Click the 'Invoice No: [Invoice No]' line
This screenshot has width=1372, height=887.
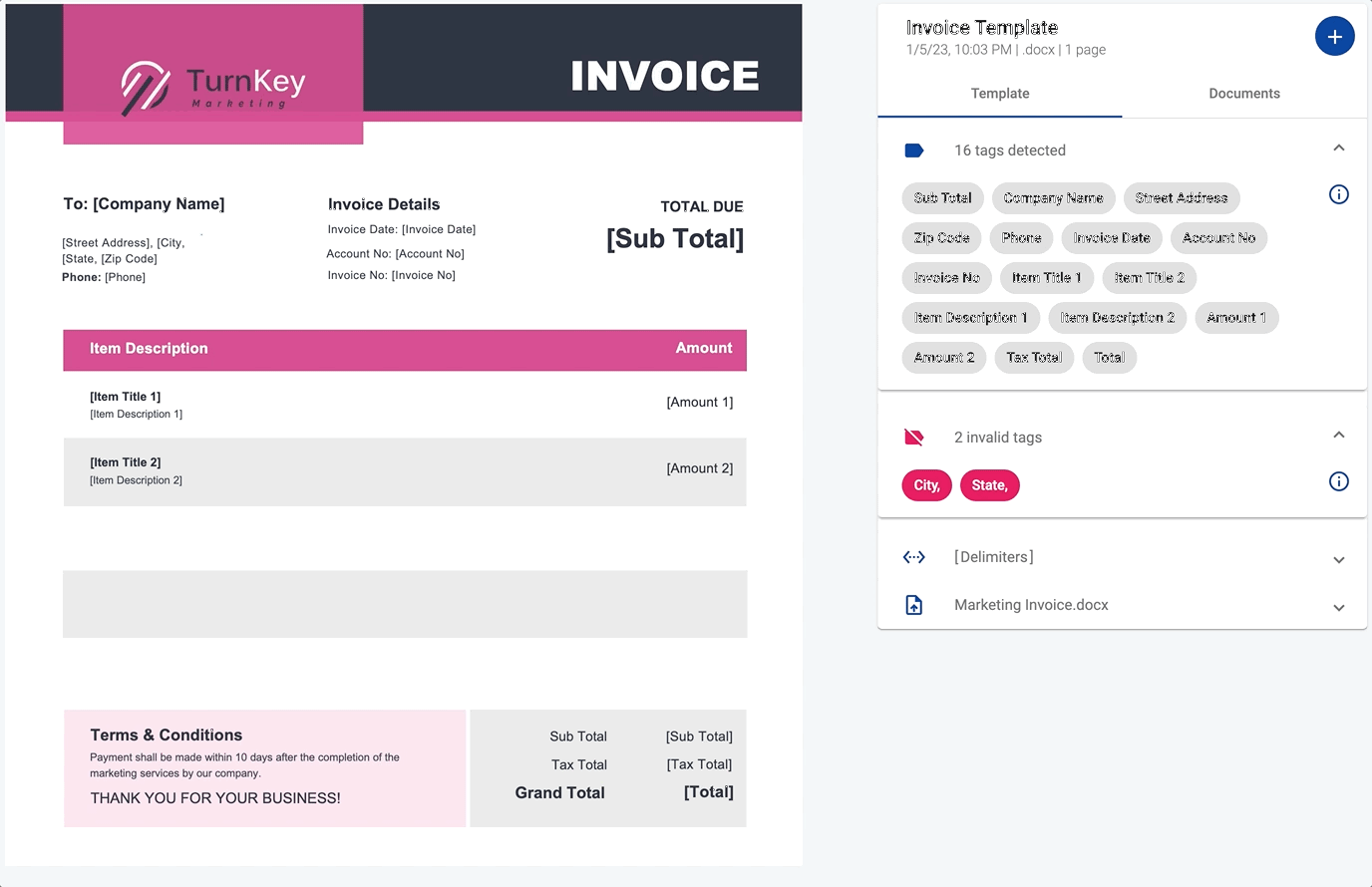[391, 276]
